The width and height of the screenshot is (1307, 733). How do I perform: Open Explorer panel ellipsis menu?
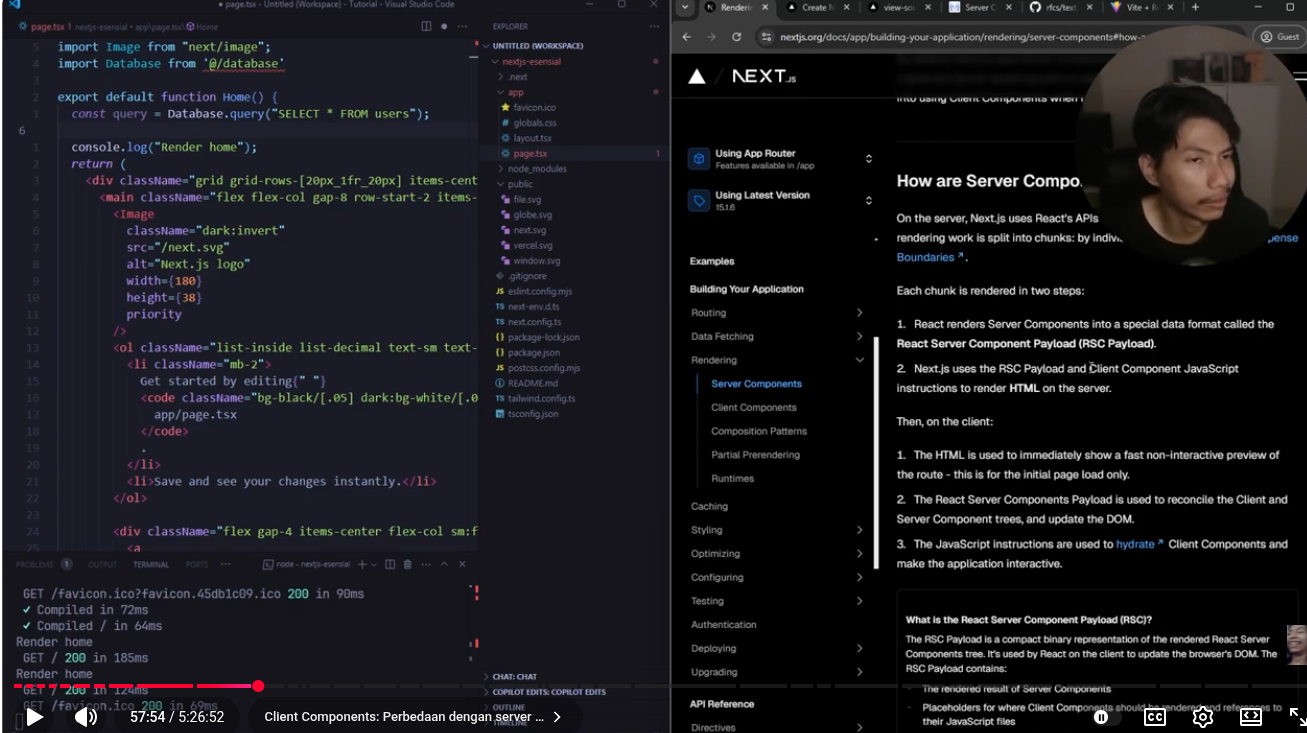tap(652, 27)
